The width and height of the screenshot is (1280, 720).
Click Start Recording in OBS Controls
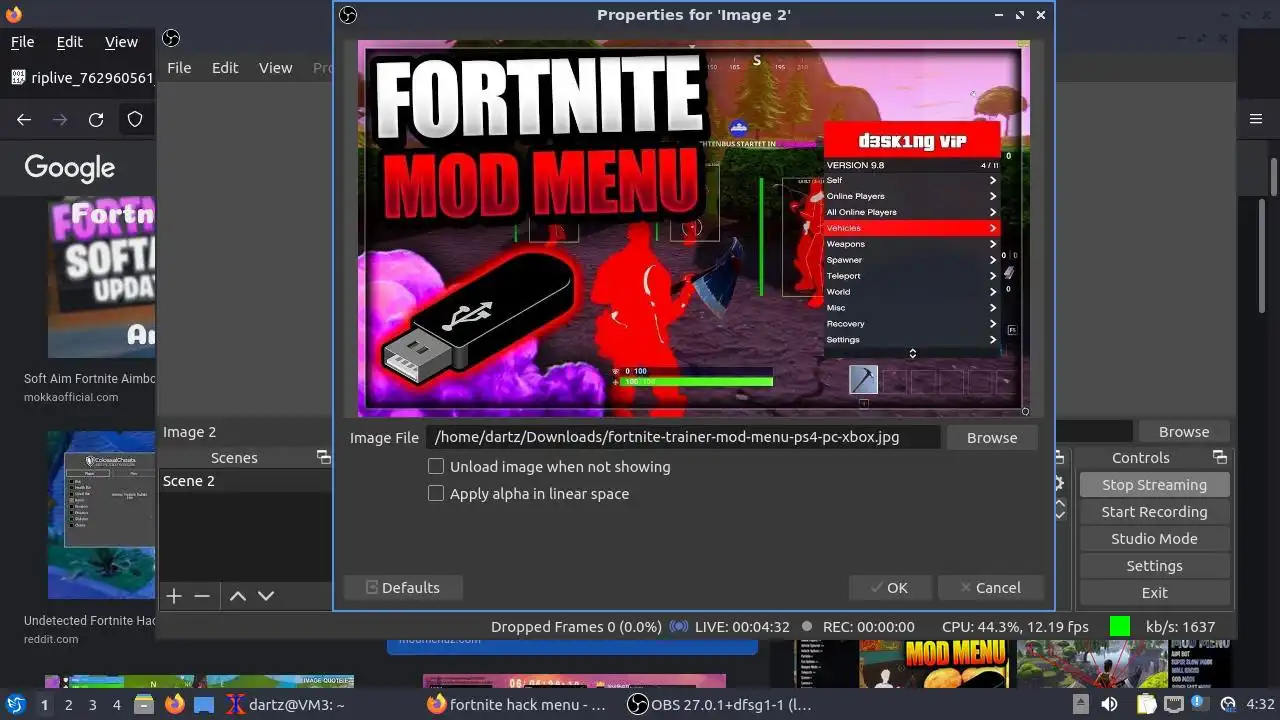1154,511
